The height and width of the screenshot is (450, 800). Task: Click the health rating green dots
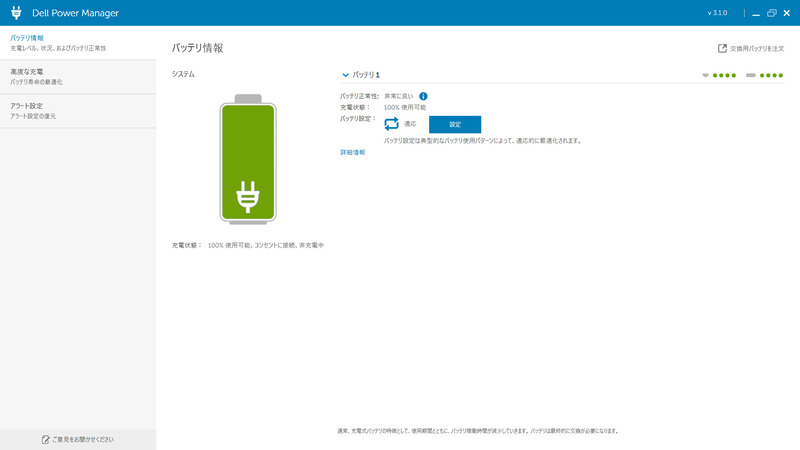(x=724, y=76)
